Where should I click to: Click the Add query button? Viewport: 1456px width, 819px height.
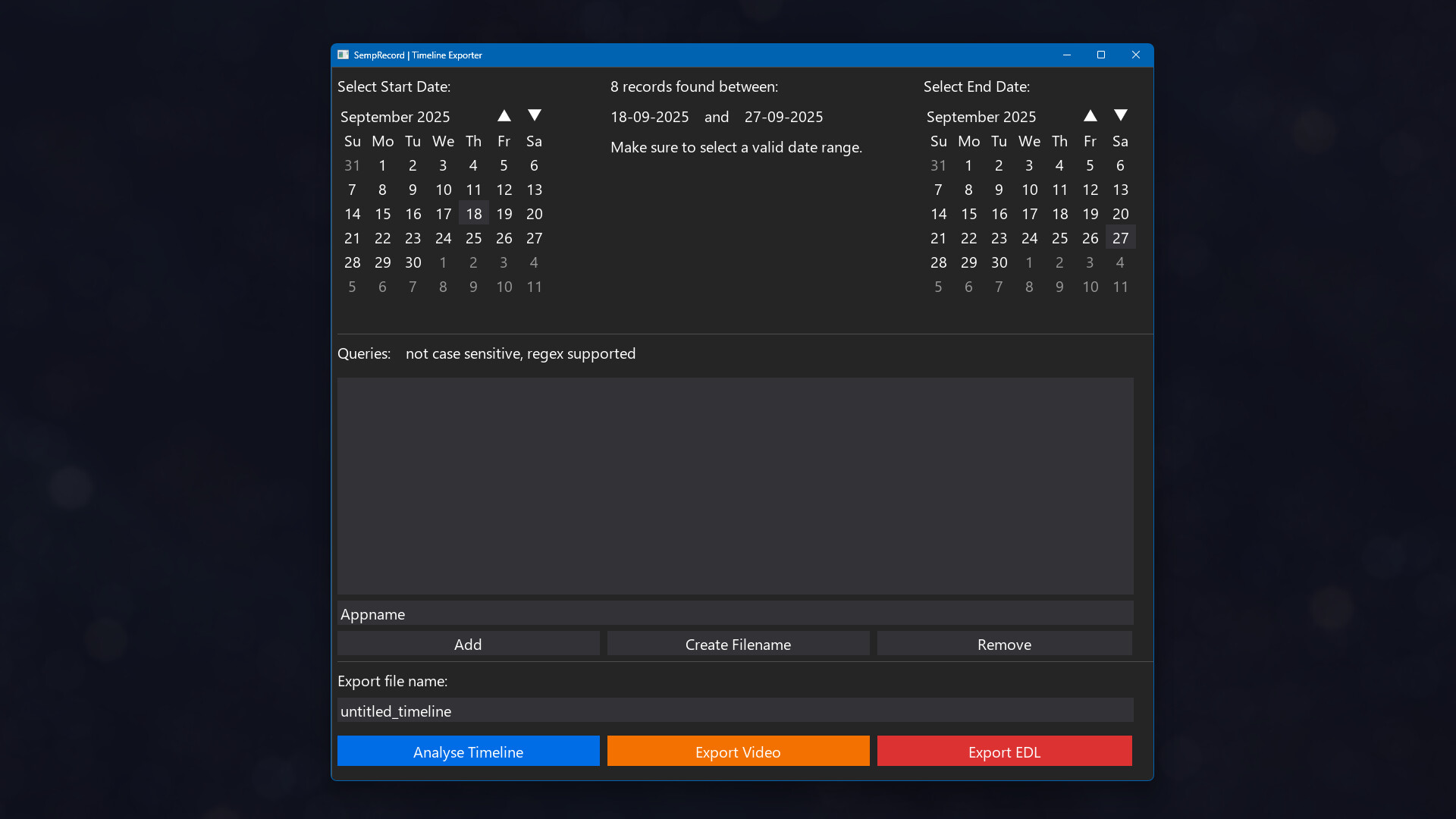pos(468,644)
